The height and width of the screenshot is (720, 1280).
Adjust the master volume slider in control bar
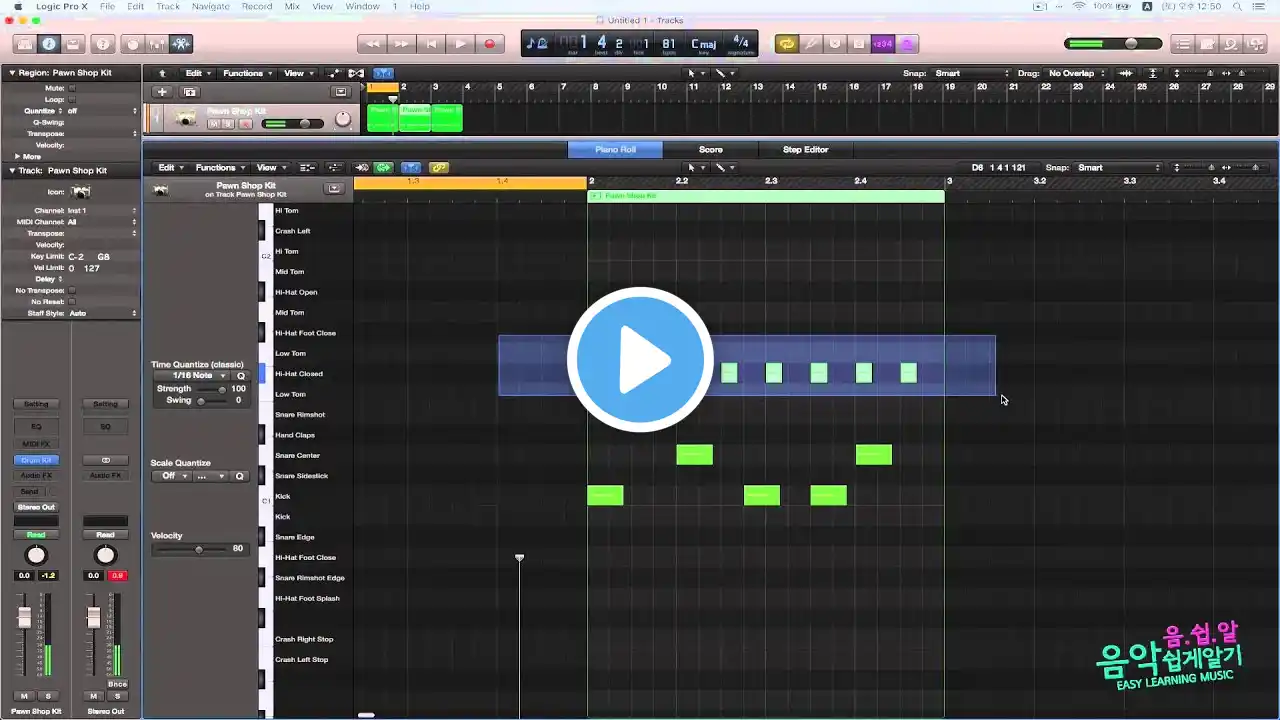pos(1115,44)
